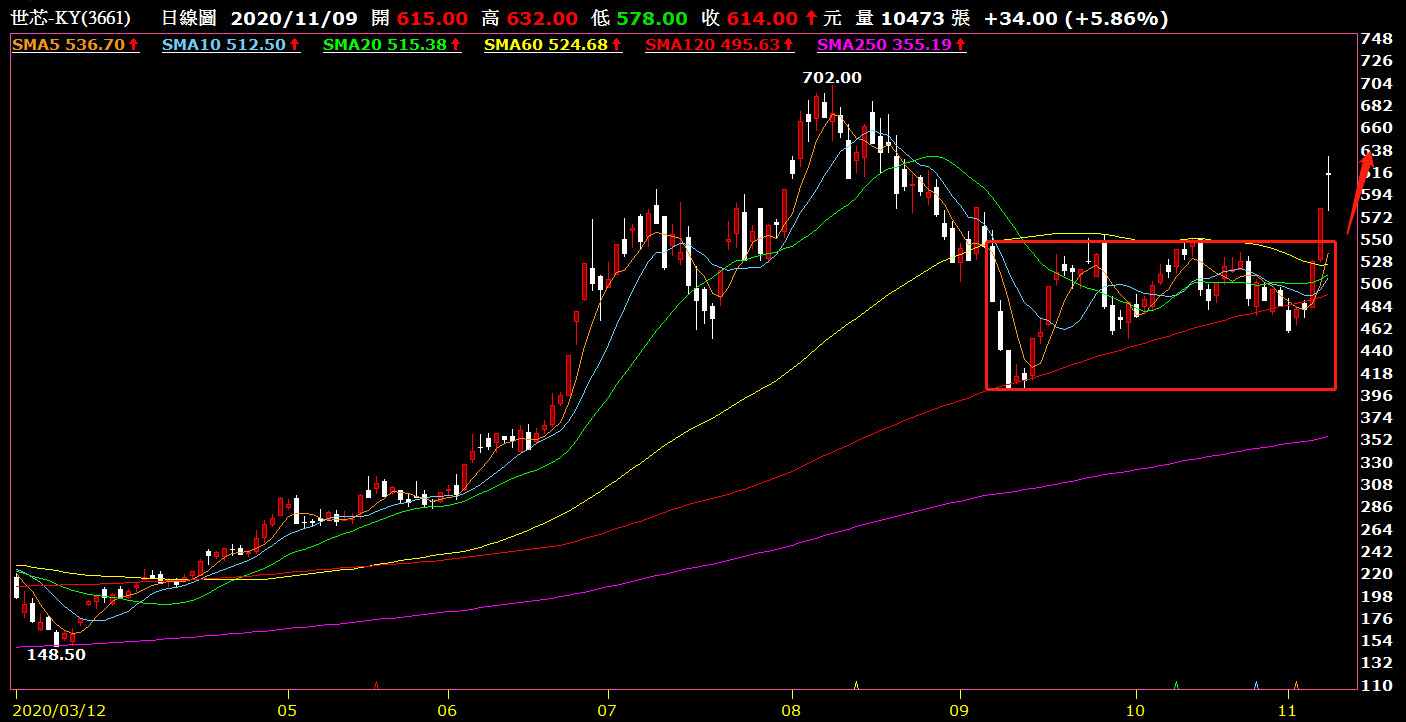Screen dimensions: 1406x722
Task: Click the 148.50 low price label
Action: point(56,655)
